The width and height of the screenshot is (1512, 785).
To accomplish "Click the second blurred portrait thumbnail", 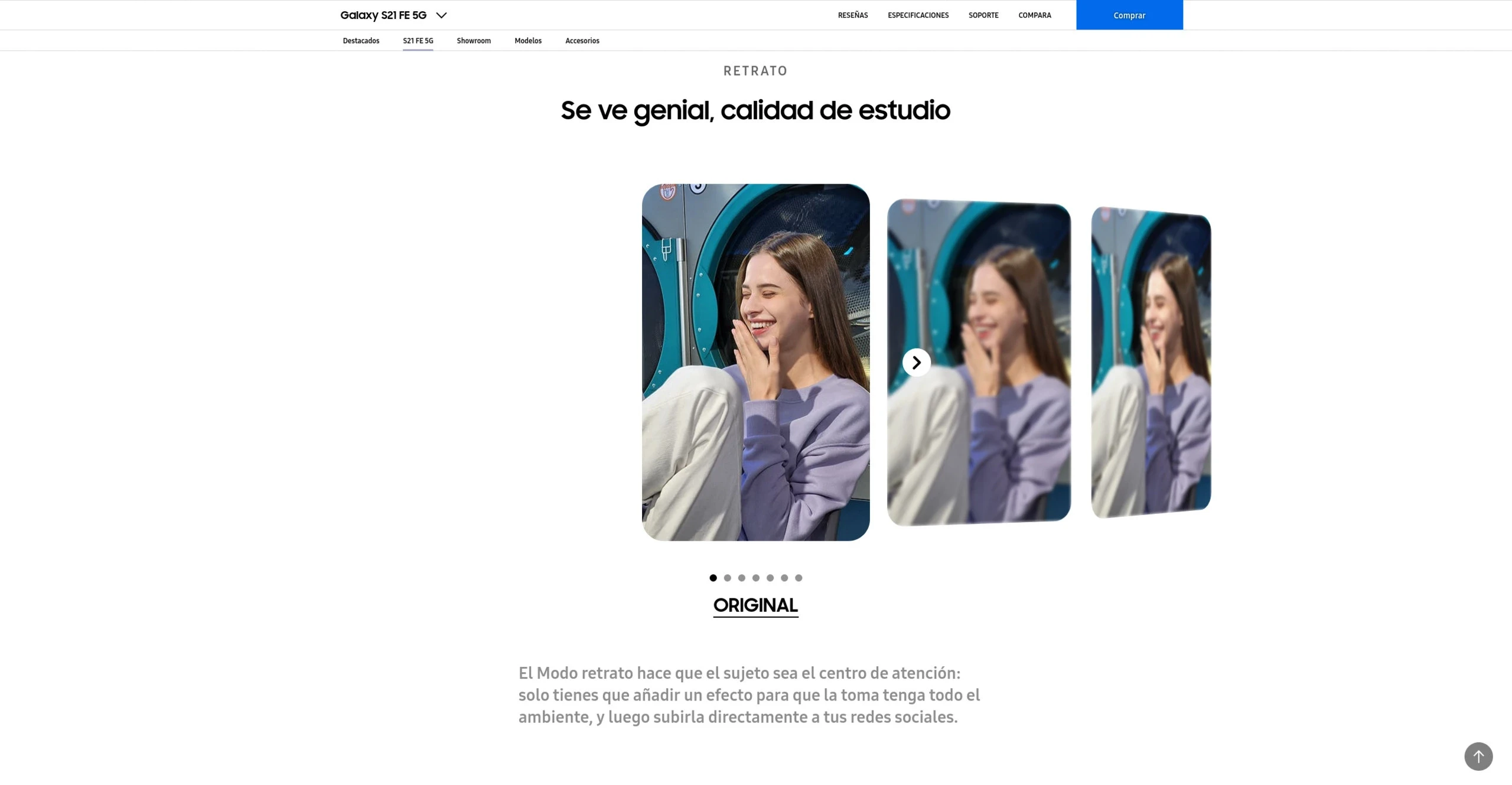I will point(1150,362).
